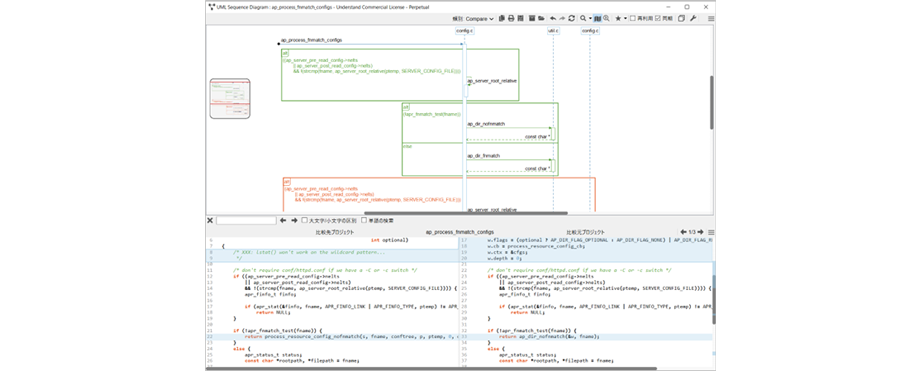
Task: Click the ap_process_fnmatch_configs message label in diagram
Action: pos(311,40)
